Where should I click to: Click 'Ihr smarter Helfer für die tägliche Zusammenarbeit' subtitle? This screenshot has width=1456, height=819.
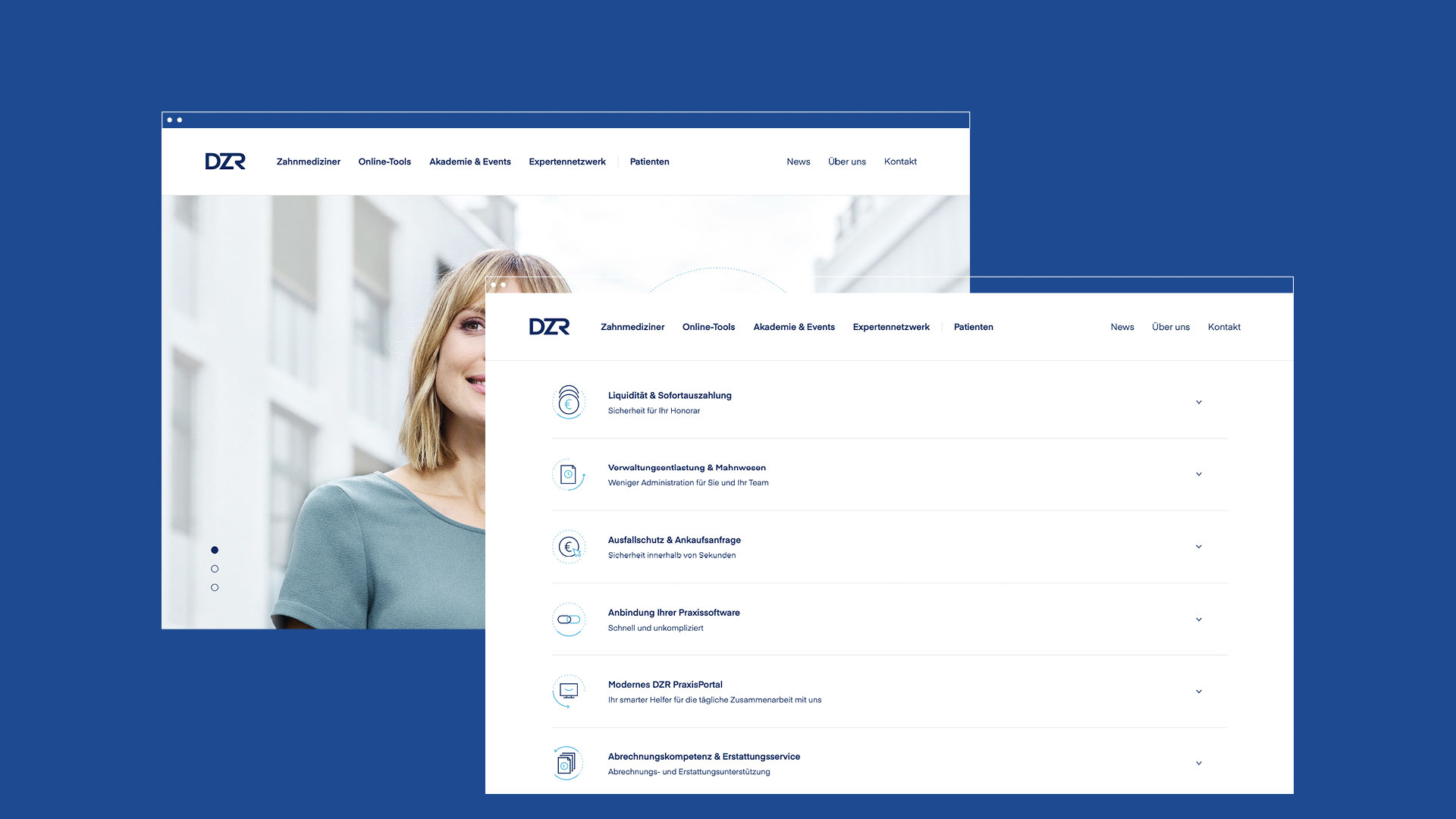click(x=714, y=700)
